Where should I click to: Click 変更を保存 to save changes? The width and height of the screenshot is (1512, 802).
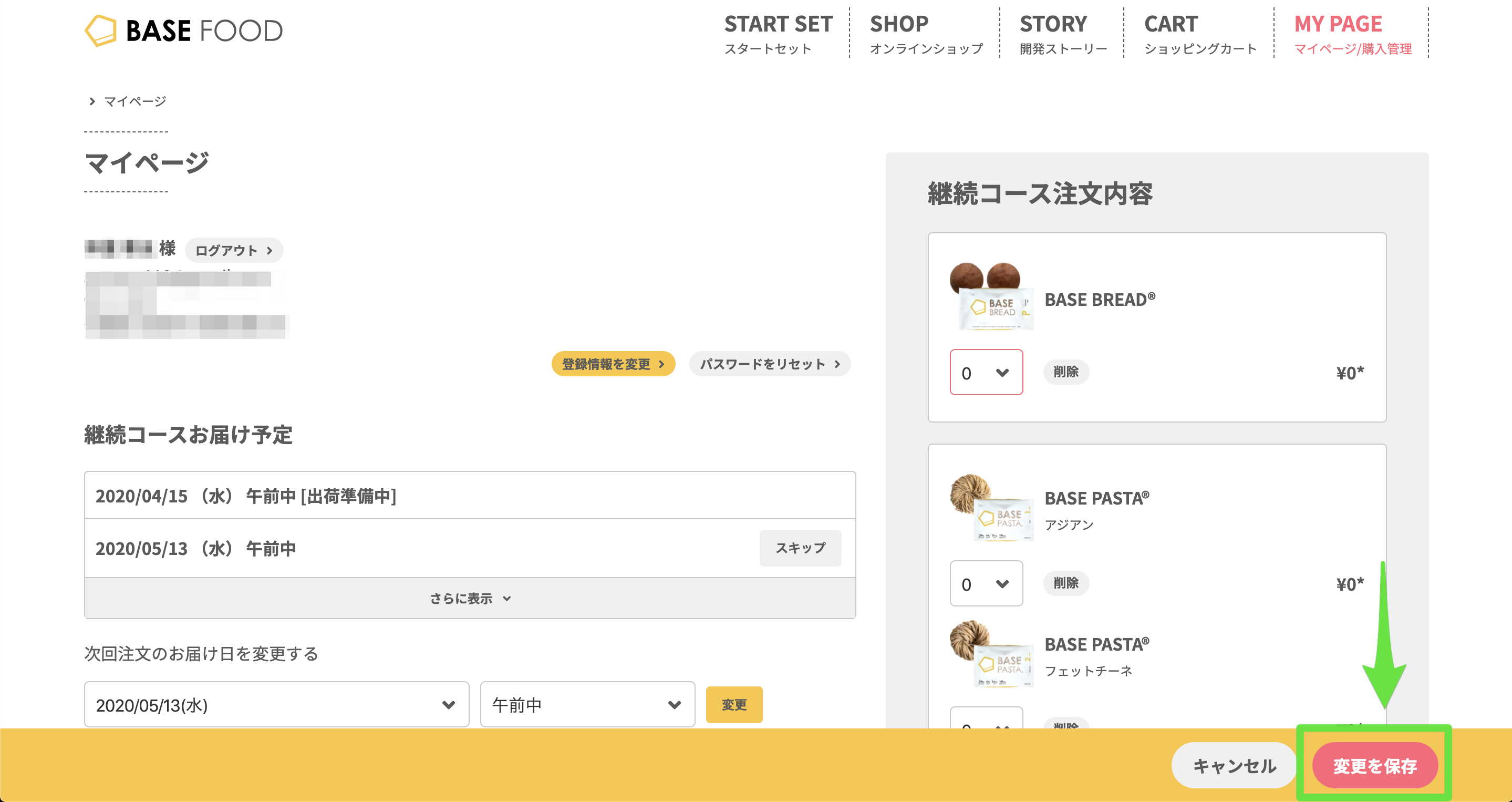click(1375, 766)
